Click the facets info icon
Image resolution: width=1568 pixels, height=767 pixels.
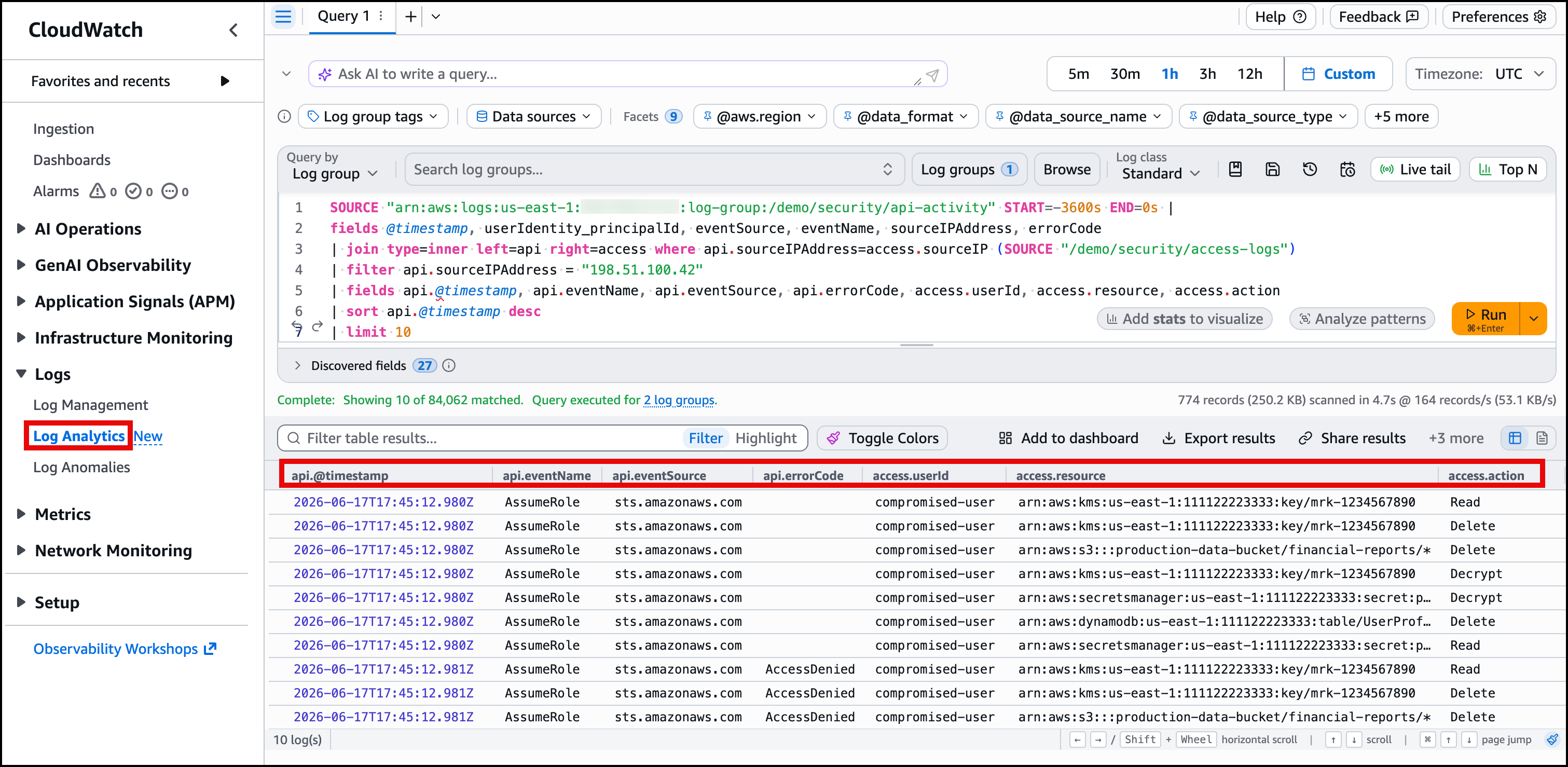284,116
